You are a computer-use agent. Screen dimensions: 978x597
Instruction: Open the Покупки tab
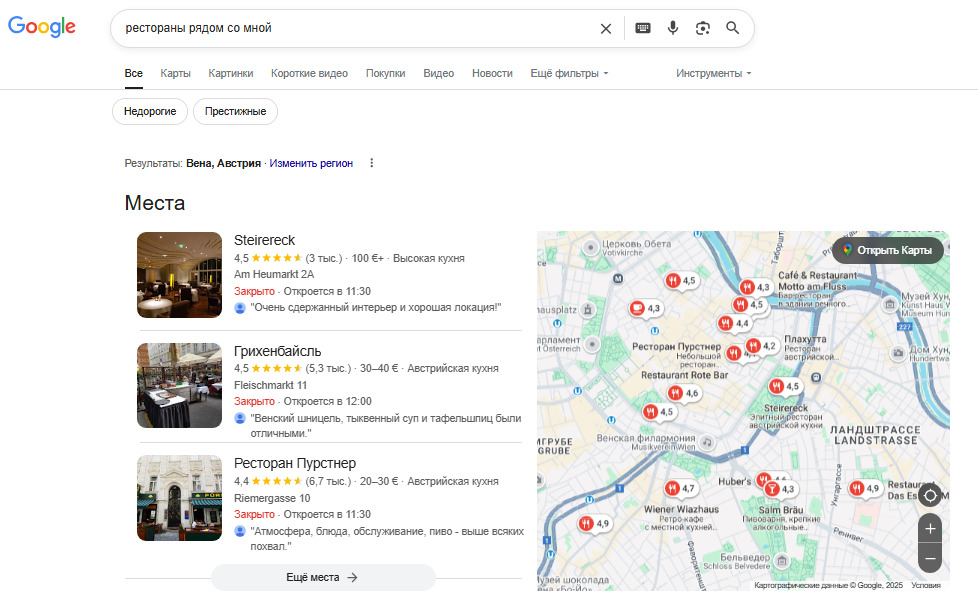pos(385,73)
